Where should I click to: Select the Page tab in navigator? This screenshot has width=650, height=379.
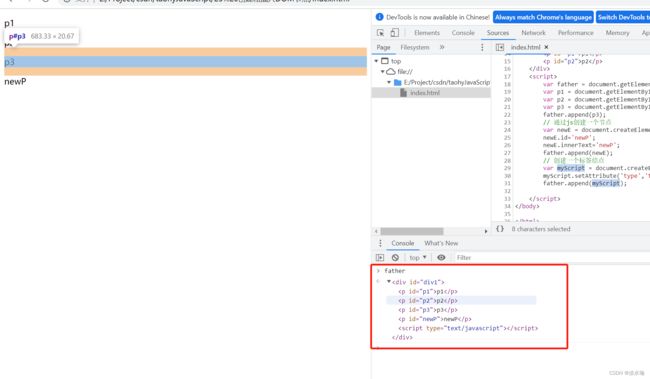click(383, 48)
